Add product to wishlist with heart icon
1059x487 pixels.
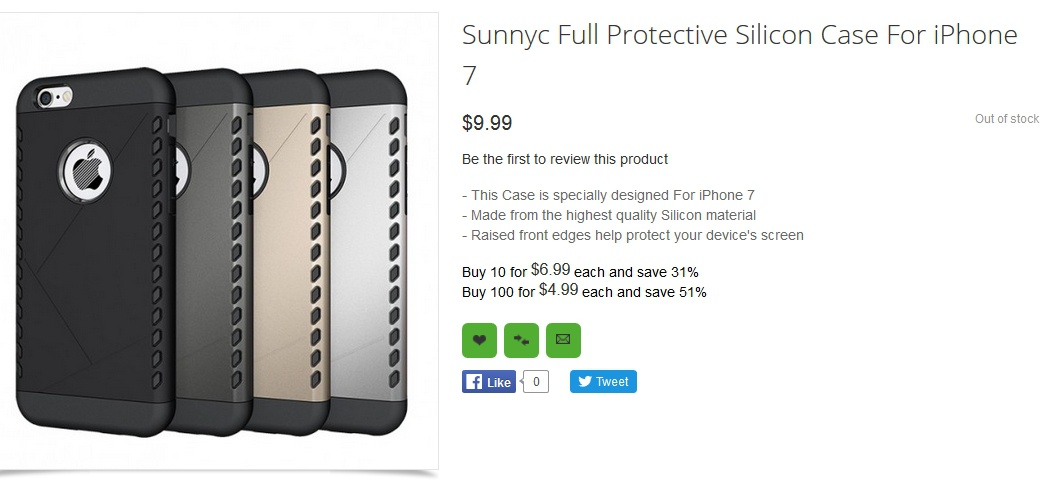(x=479, y=341)
